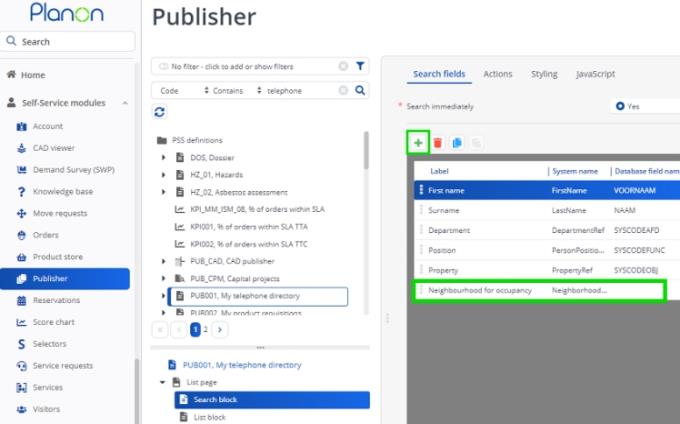Click the blue copy field icon
The image size is (680, 424).
[456, 143]
